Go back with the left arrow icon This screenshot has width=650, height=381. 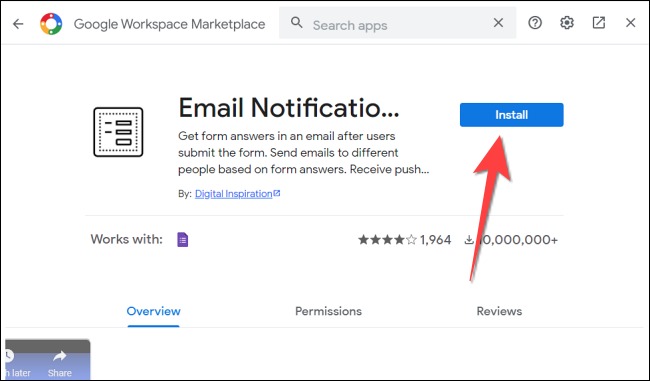click(18, 24)
